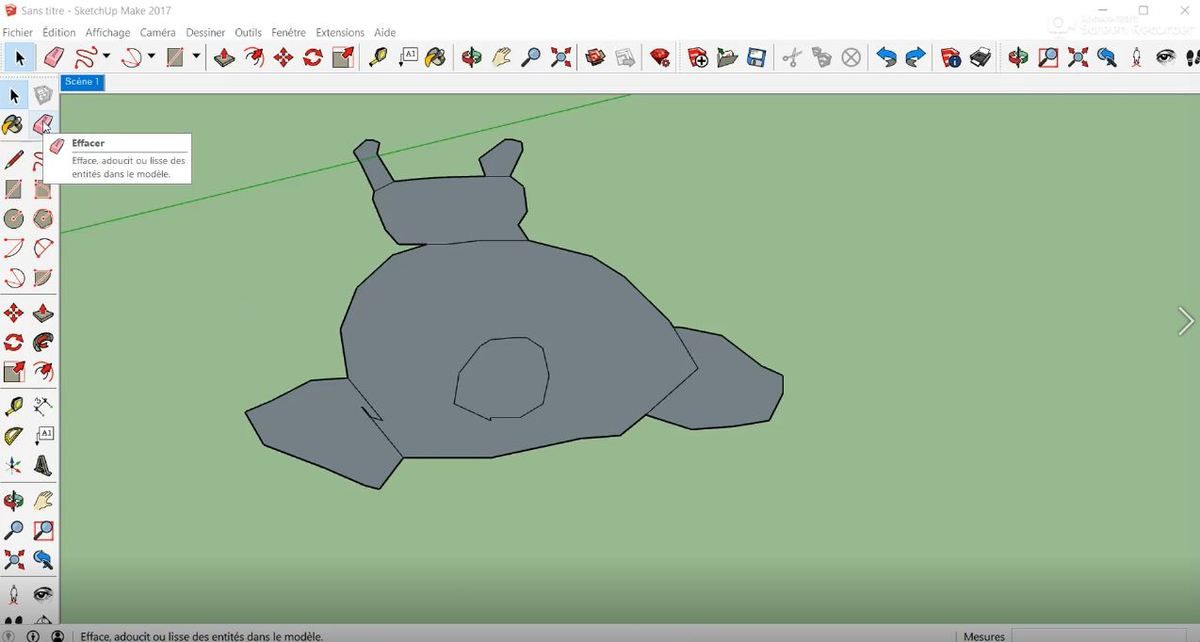Pick the Text label tool in top toolbar

click(x=408, y=57)
